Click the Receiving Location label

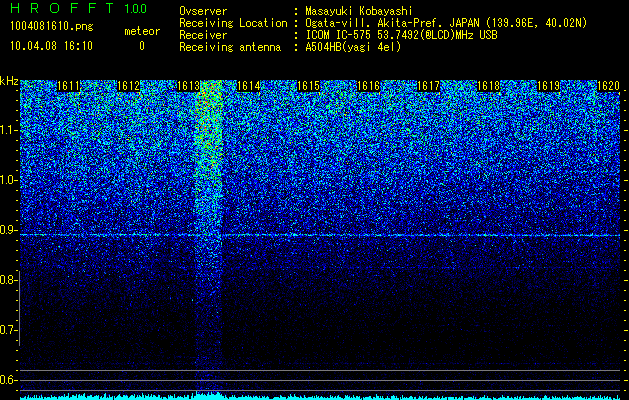(233, 23)
